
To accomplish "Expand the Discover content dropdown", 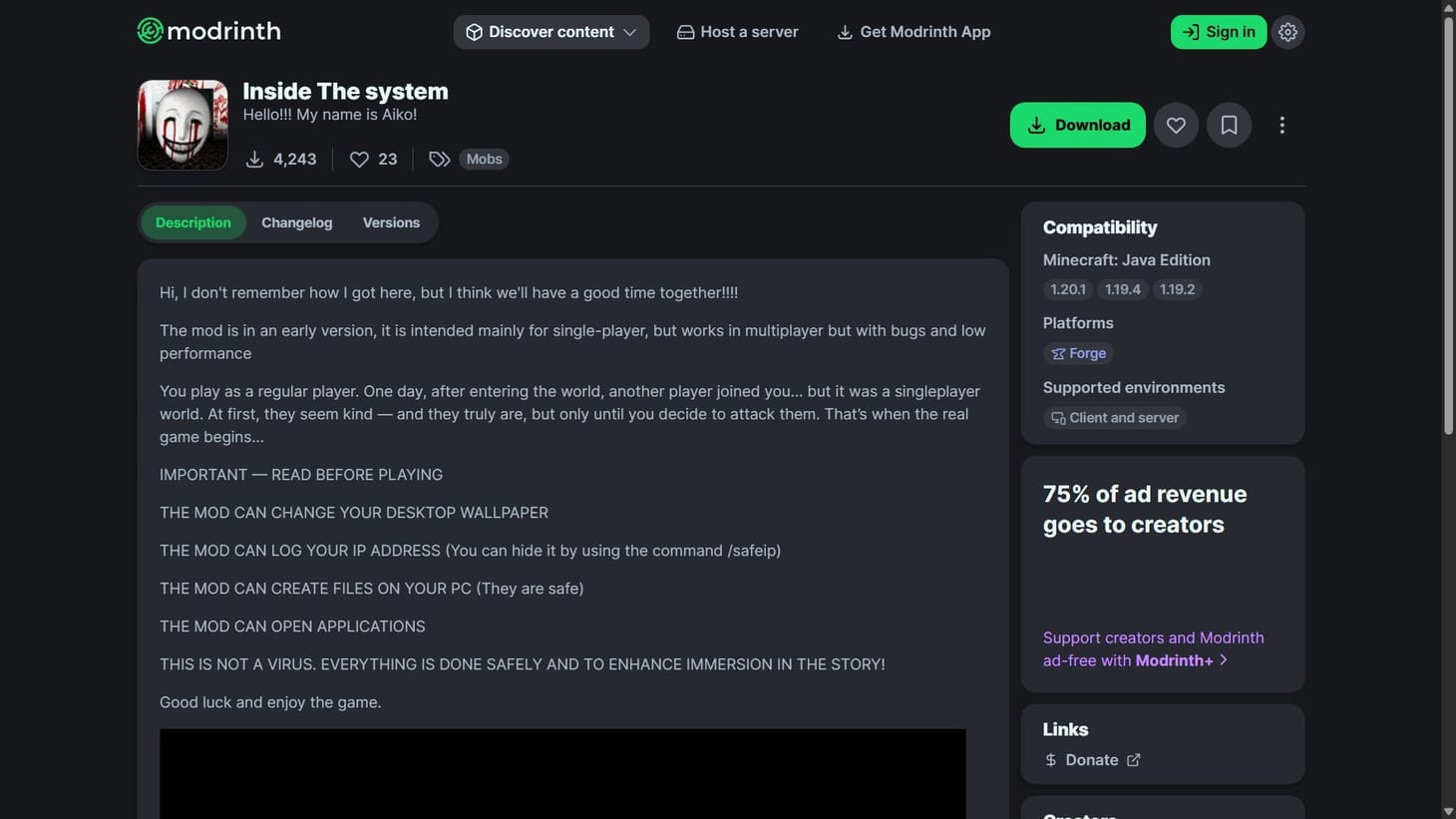I will coord(550,31).
